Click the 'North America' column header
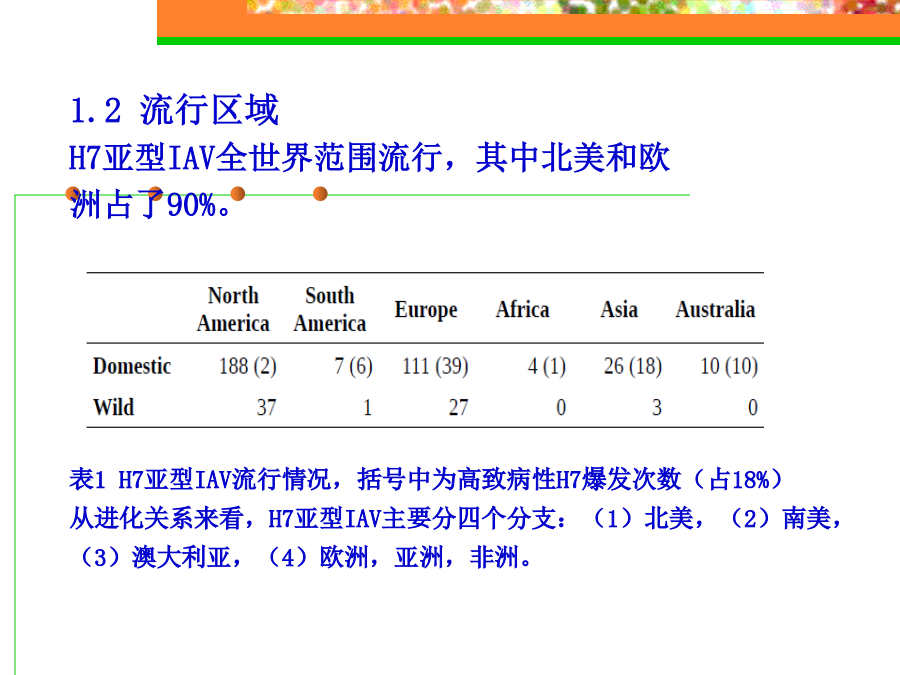 click(x=233, y=309)
